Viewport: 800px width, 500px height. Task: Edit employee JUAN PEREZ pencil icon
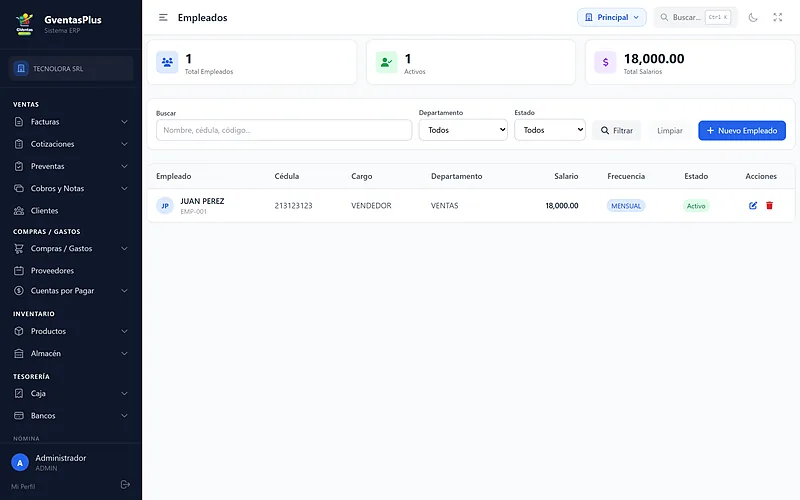pyautogui.click(x=753, y=206)
